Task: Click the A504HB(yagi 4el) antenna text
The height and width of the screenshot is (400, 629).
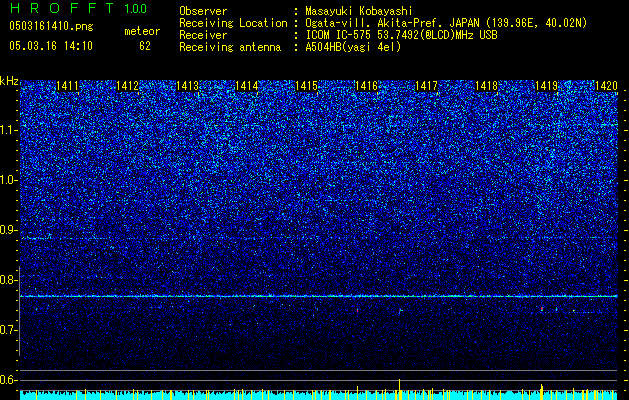Action: [x=353, y=47]
